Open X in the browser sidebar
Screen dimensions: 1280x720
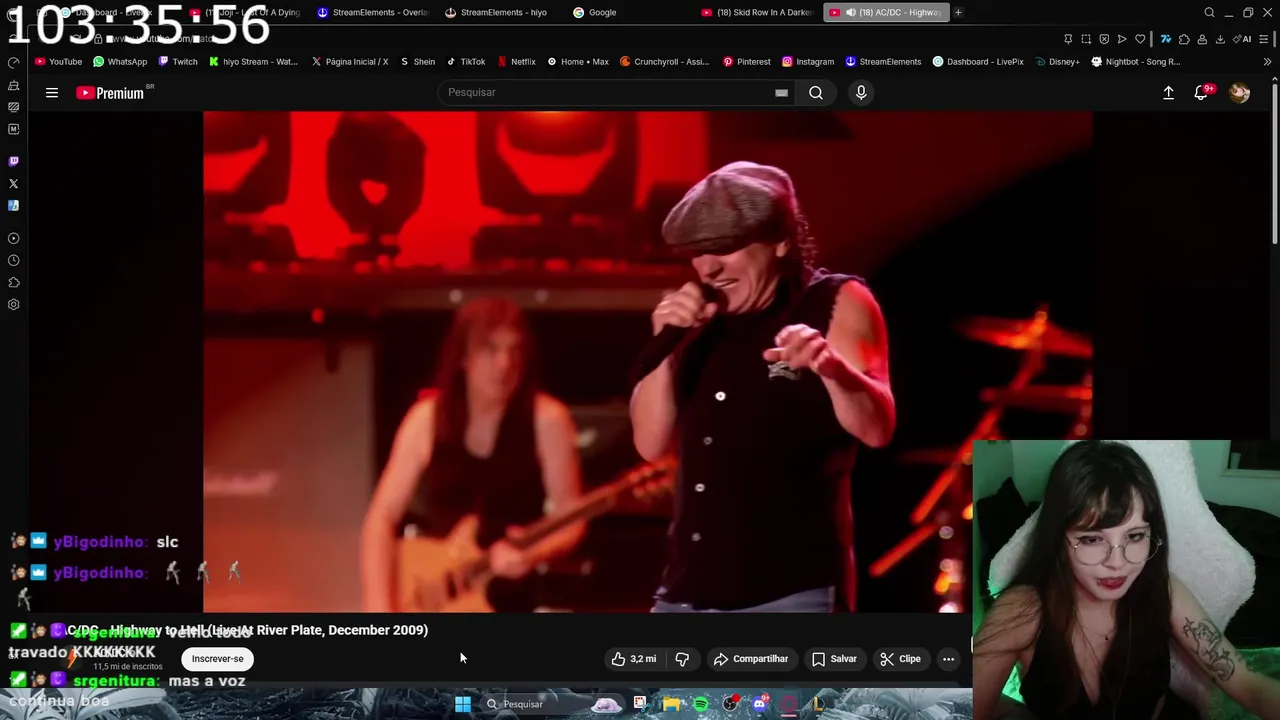click(13, 184)
